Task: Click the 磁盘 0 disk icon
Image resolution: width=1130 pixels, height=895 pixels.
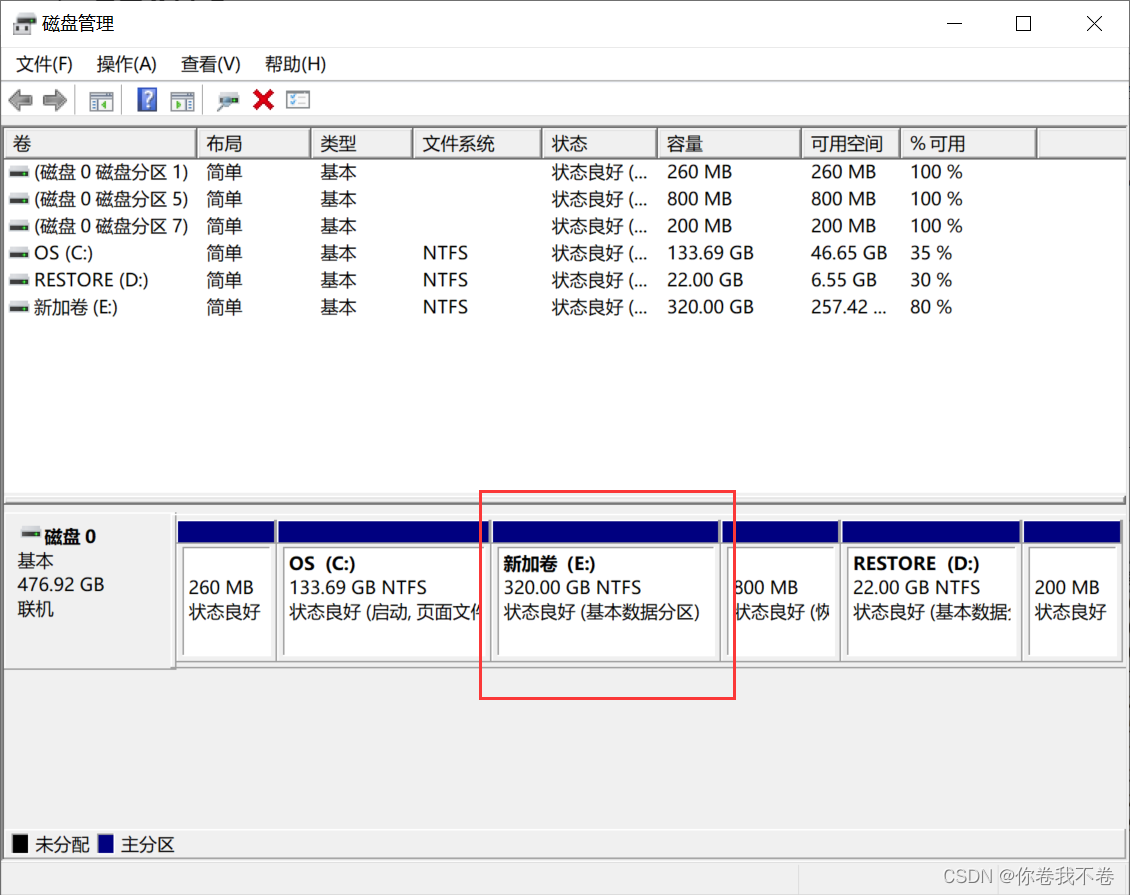Action: click(x=30, y=534)
